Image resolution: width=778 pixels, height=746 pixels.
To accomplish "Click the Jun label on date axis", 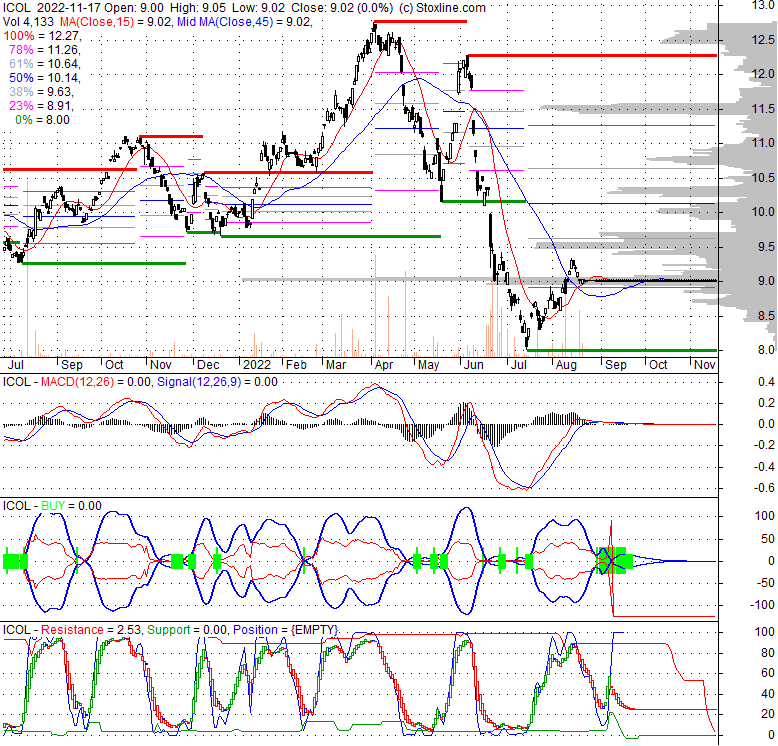I will coord(473,365).
